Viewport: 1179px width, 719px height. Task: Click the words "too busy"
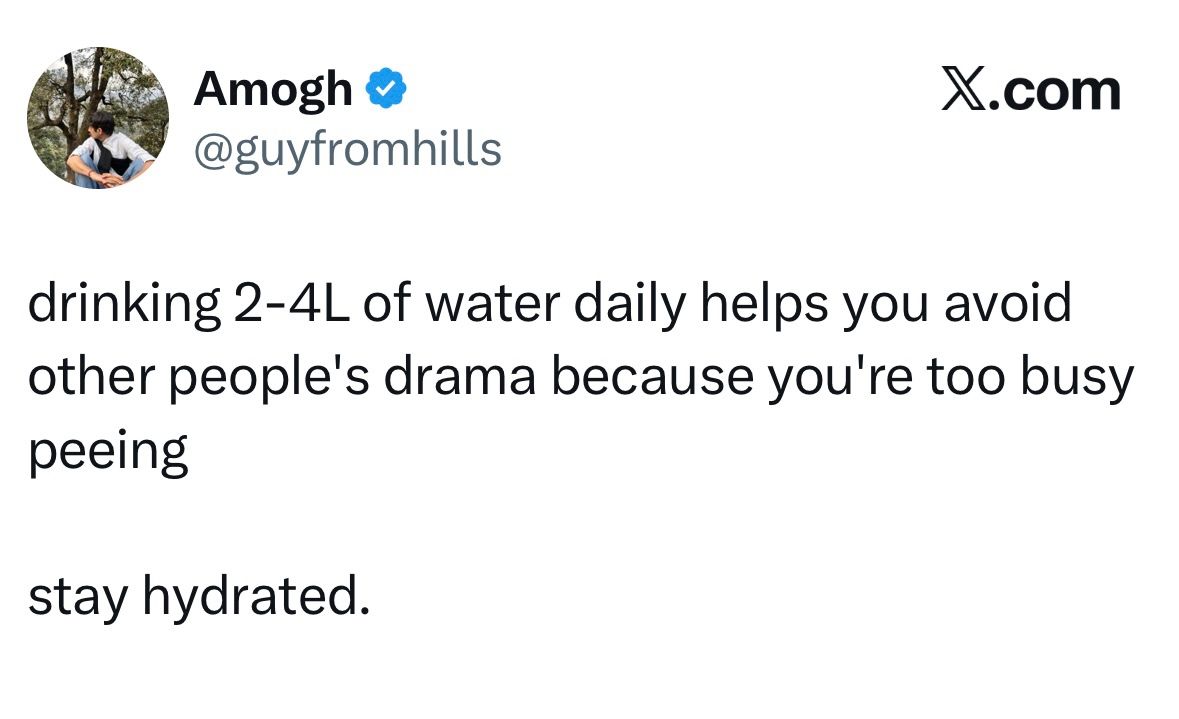tap(1030, 378)
